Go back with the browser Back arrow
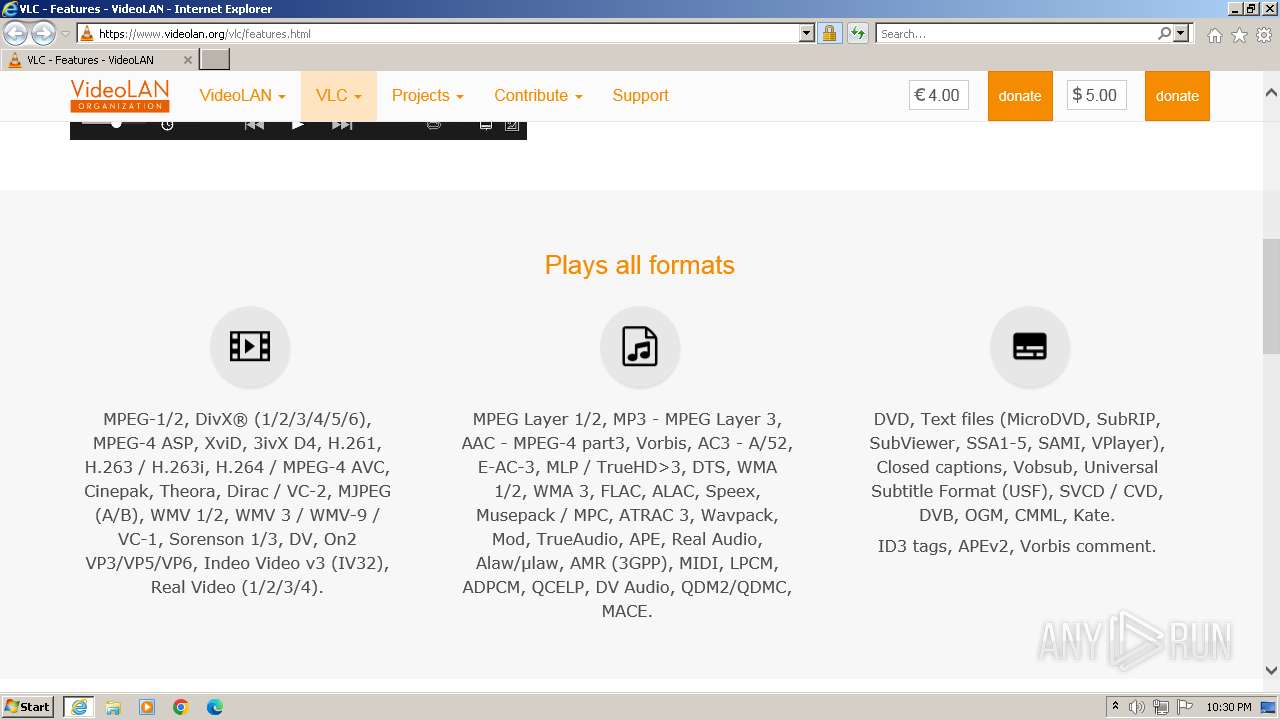The height and width of the screenshot is (720, 1280). click(x=16, y=33)
